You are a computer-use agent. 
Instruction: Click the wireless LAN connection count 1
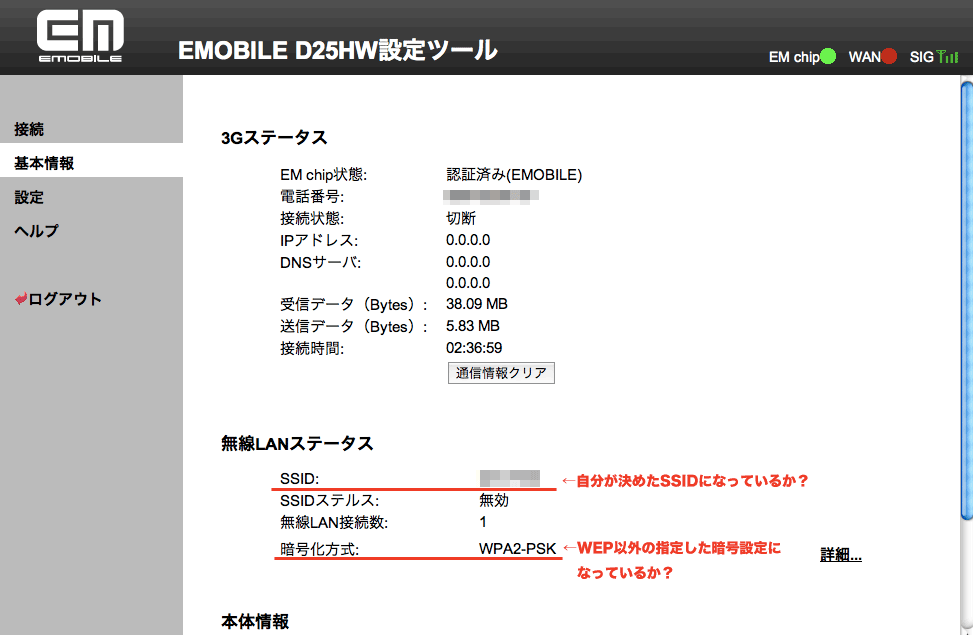(x=483, y=522)
